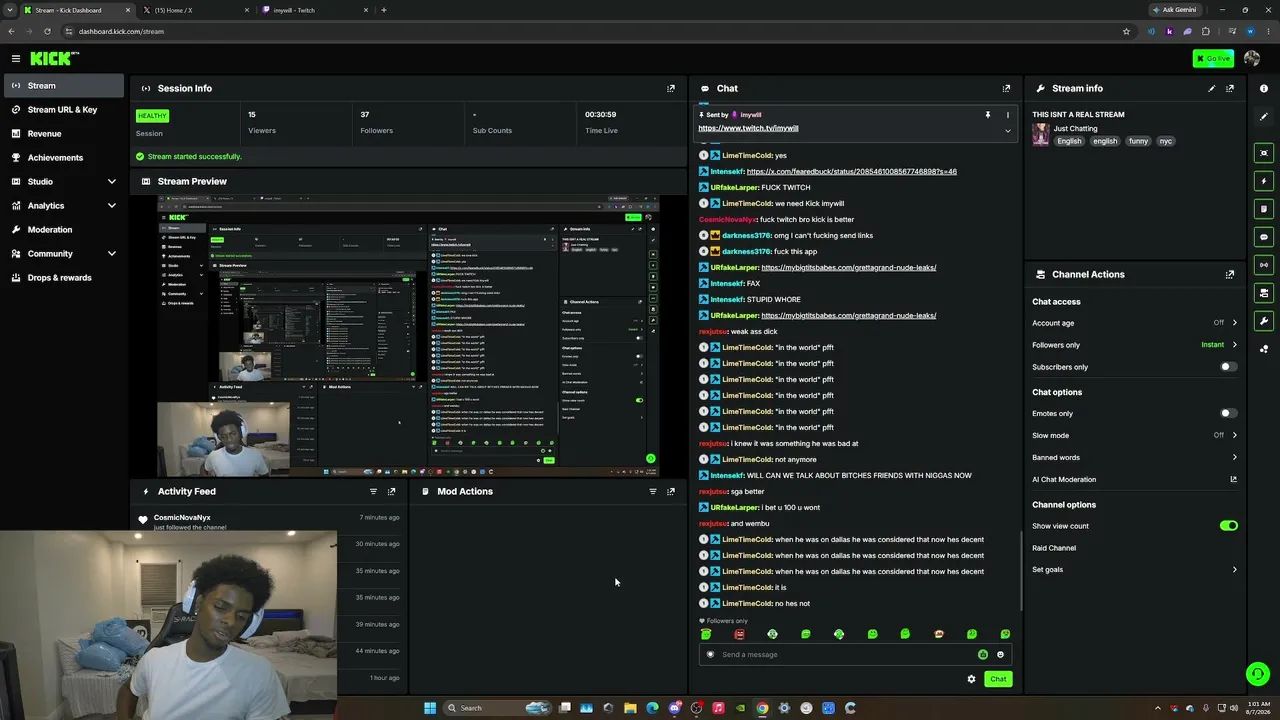The height and width of the screenshot is (720, 1280).
Task: Click Raid Channel in Channel Actions
Action: 1054,548
